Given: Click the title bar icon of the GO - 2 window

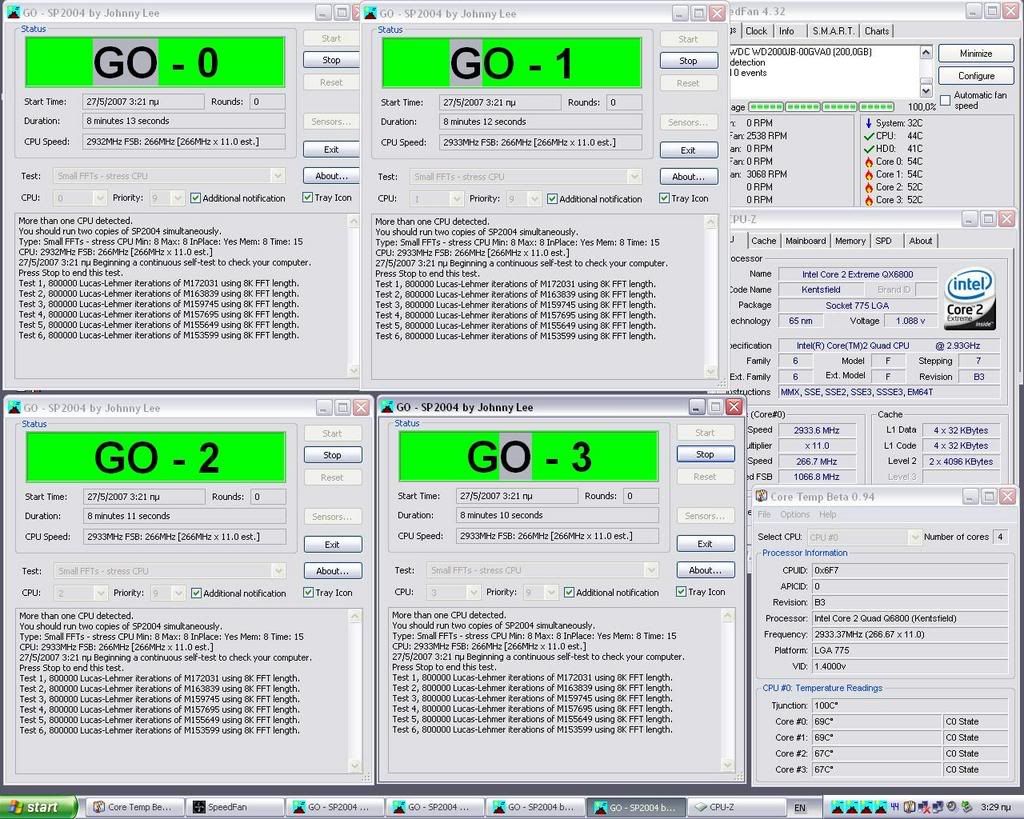Looking at the screenshot, I should click(14, 408).
